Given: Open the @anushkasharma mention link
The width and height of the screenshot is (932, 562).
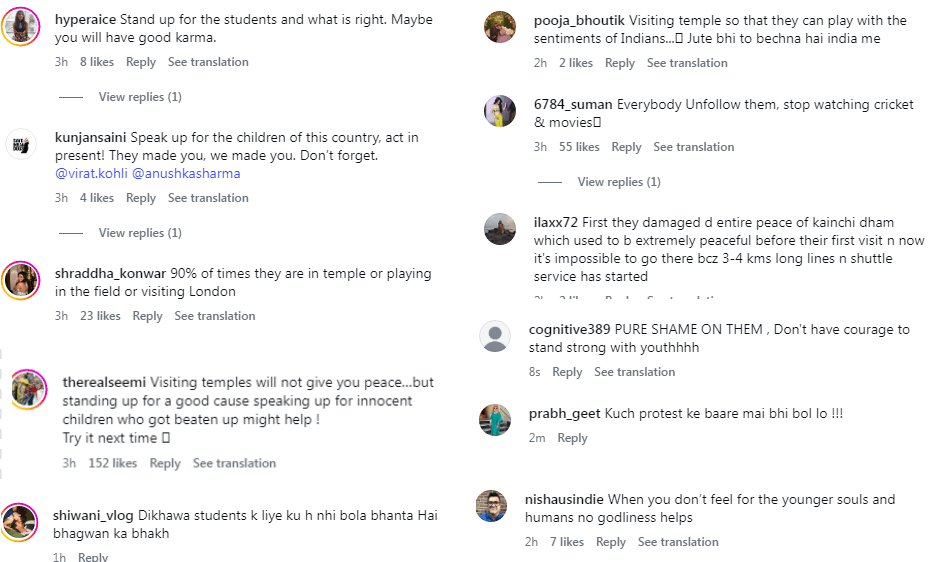Looking at the screenshot, I should pyautogui.click(x=186, y=173).
